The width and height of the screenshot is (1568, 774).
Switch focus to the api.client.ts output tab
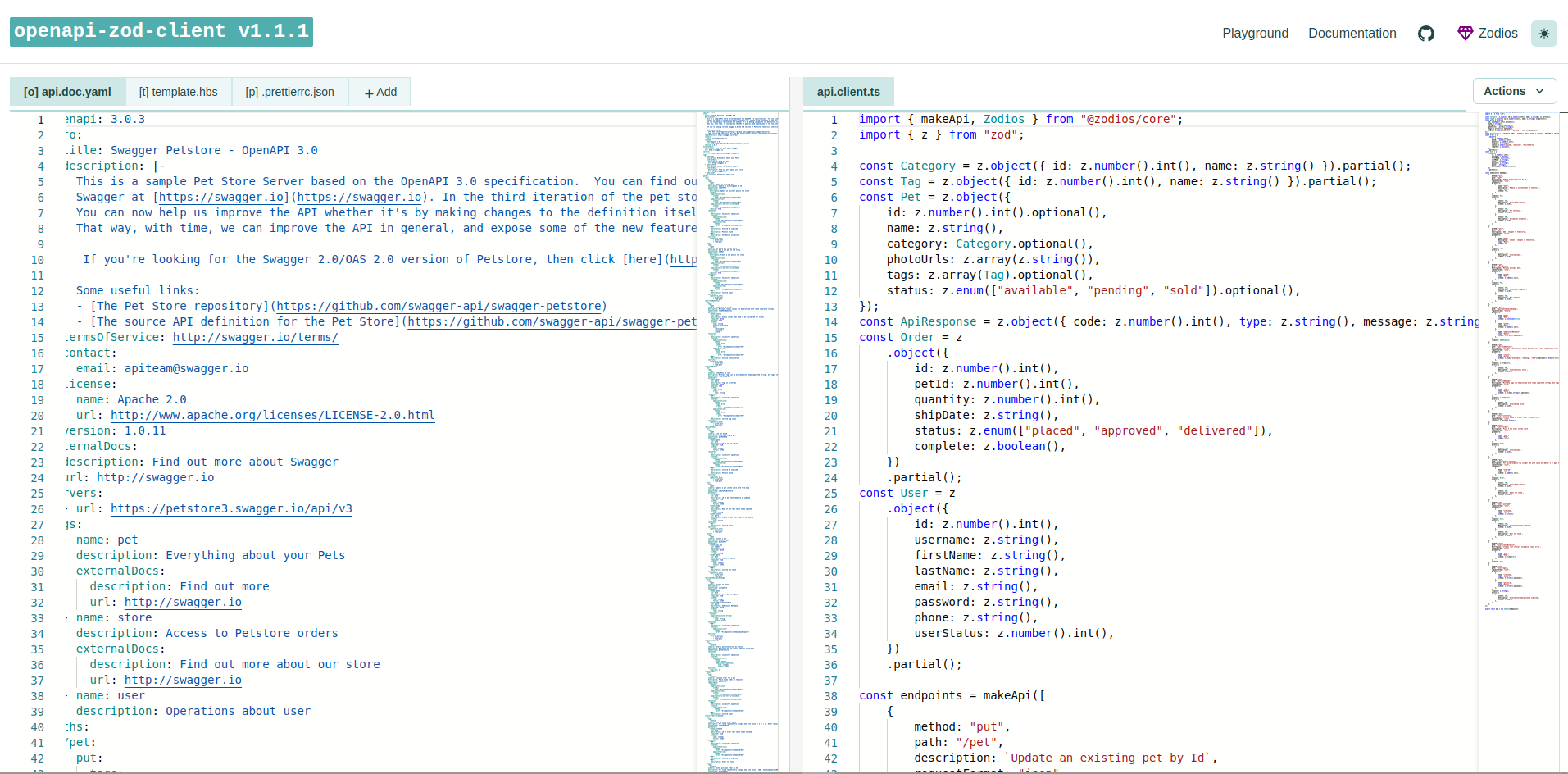pyautogui.click(x=848, y=91)
